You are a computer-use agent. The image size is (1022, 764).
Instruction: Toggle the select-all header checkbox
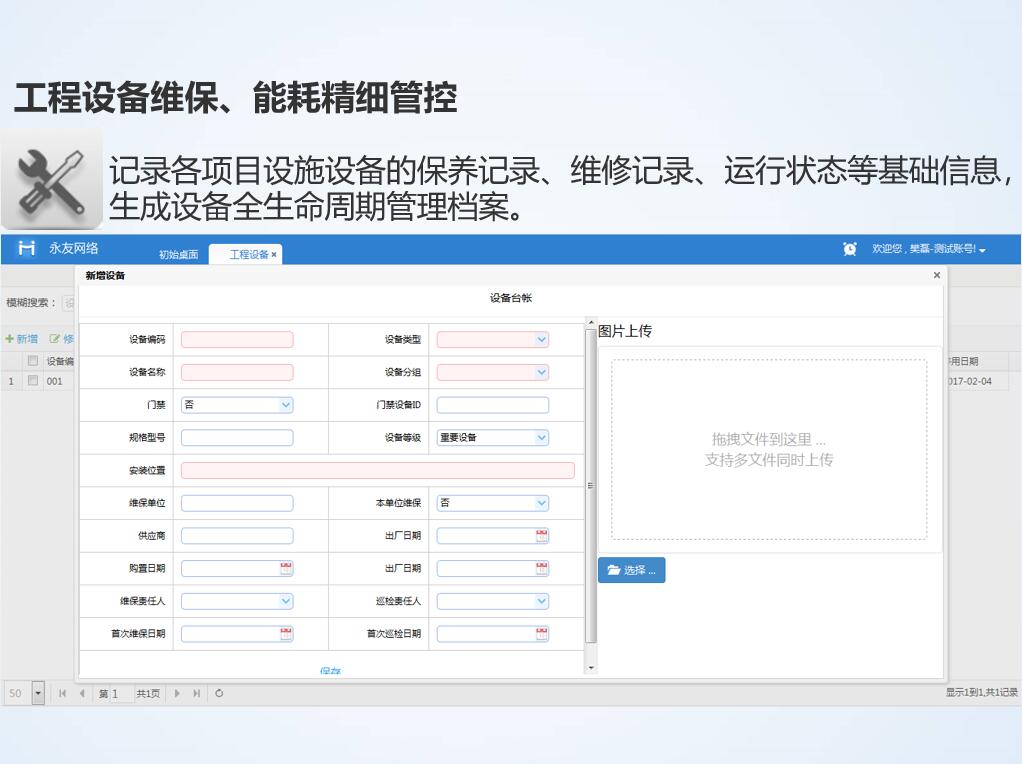[33, 361]
